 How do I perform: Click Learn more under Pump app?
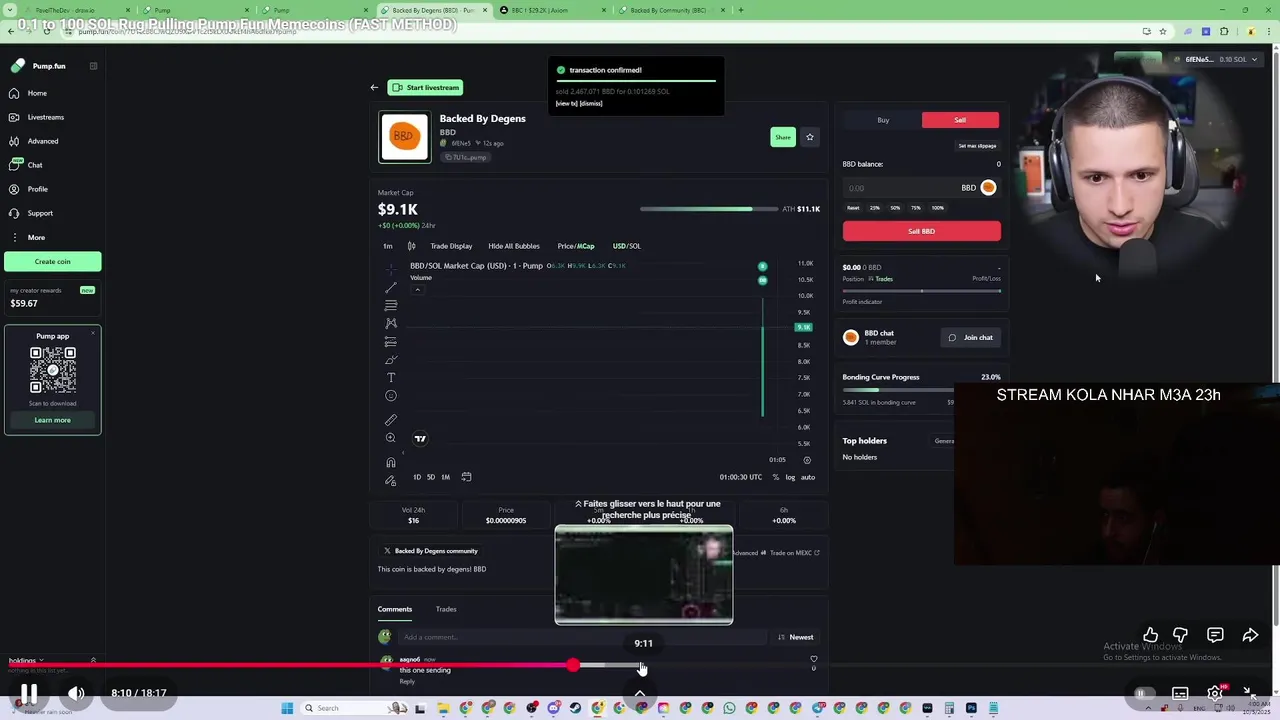pyautogui.click(x=52, y=420)
